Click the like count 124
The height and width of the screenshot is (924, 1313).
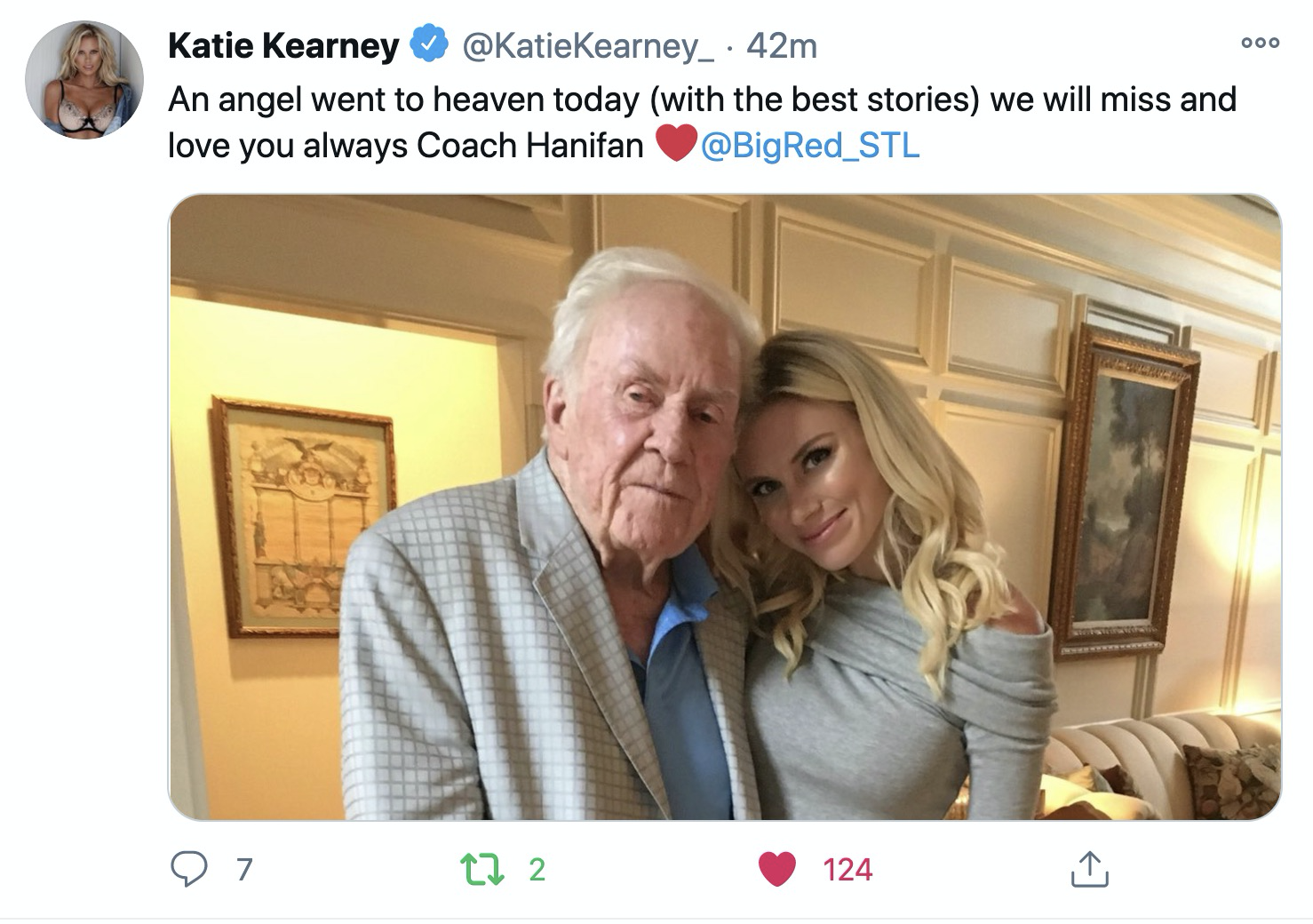tap(847, 869)
